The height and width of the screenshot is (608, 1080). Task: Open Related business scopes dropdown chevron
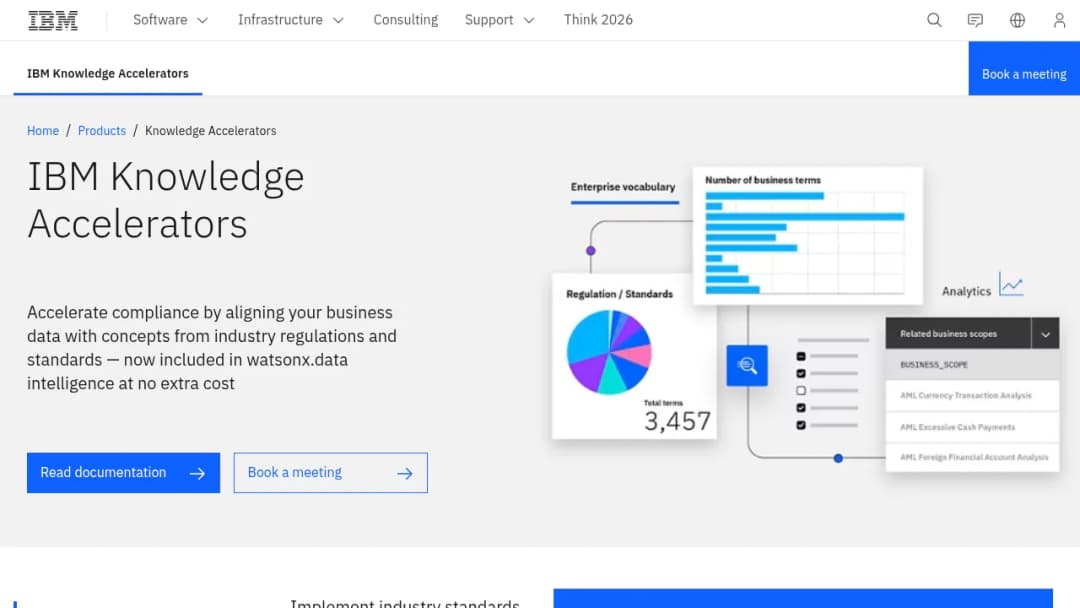[1045, 334]
